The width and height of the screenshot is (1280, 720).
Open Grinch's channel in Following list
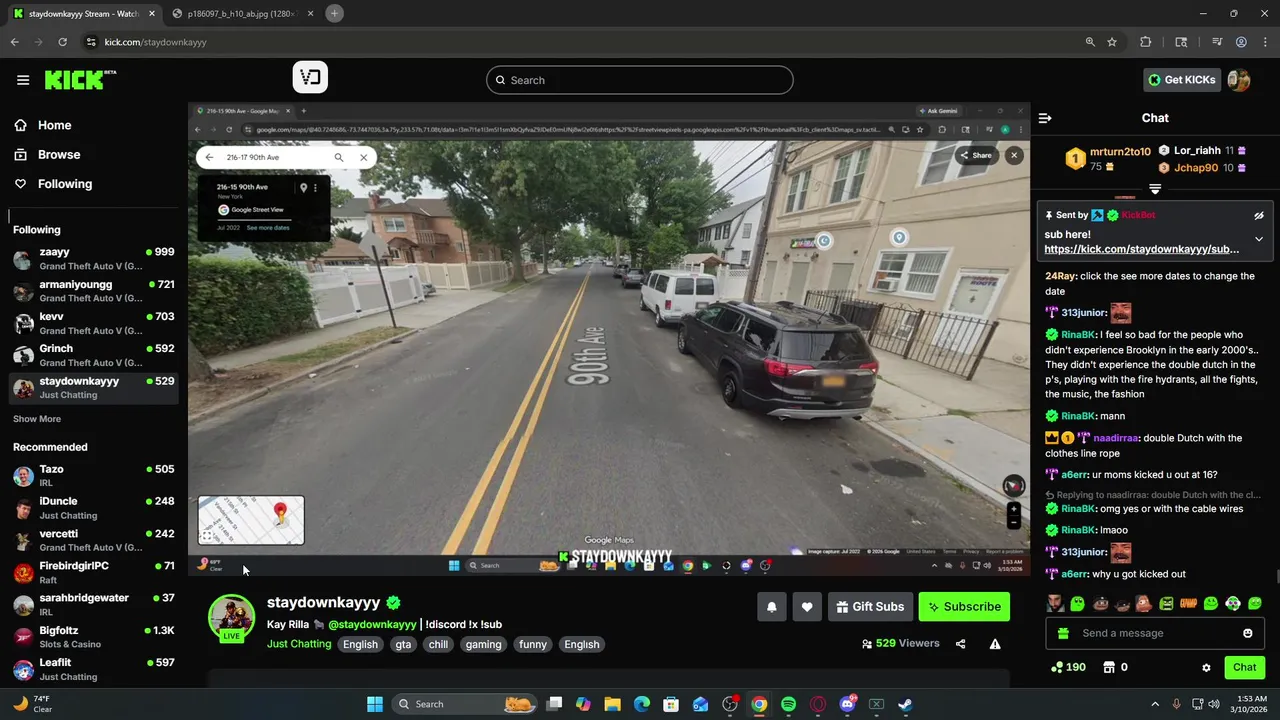pos(93,355)
